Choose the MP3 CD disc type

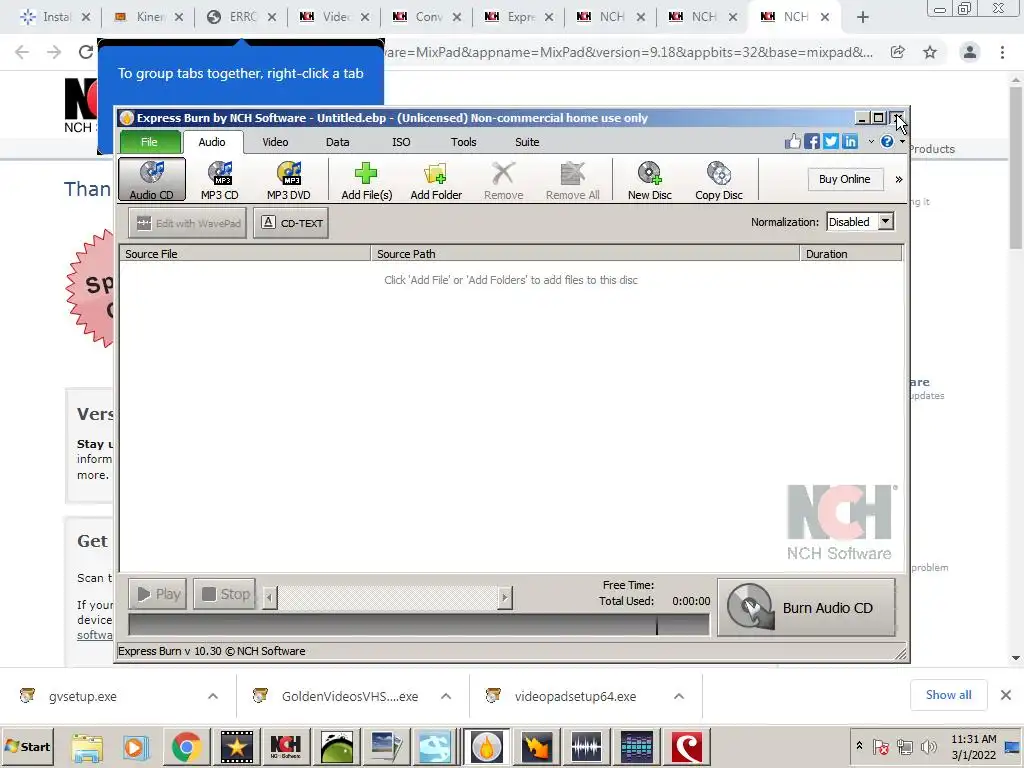[219, 180]
